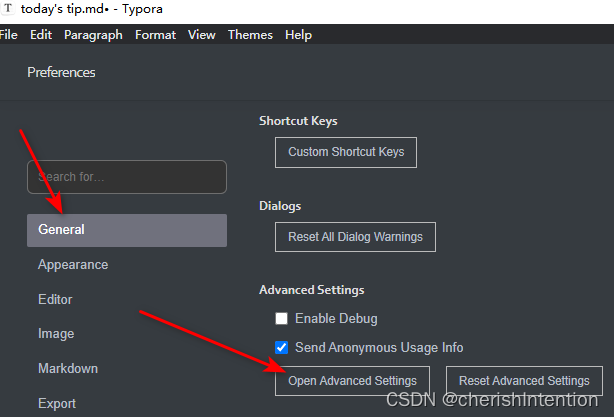Click the Preferences page title
The width and height of the screenshot is (614, 417).
(61, 72)
